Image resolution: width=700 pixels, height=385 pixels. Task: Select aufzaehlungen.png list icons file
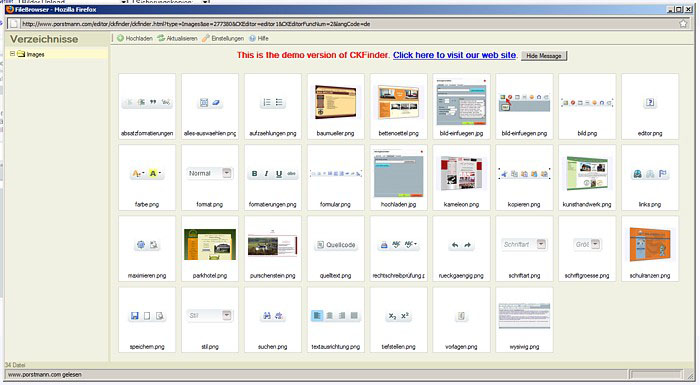[273, 106]
